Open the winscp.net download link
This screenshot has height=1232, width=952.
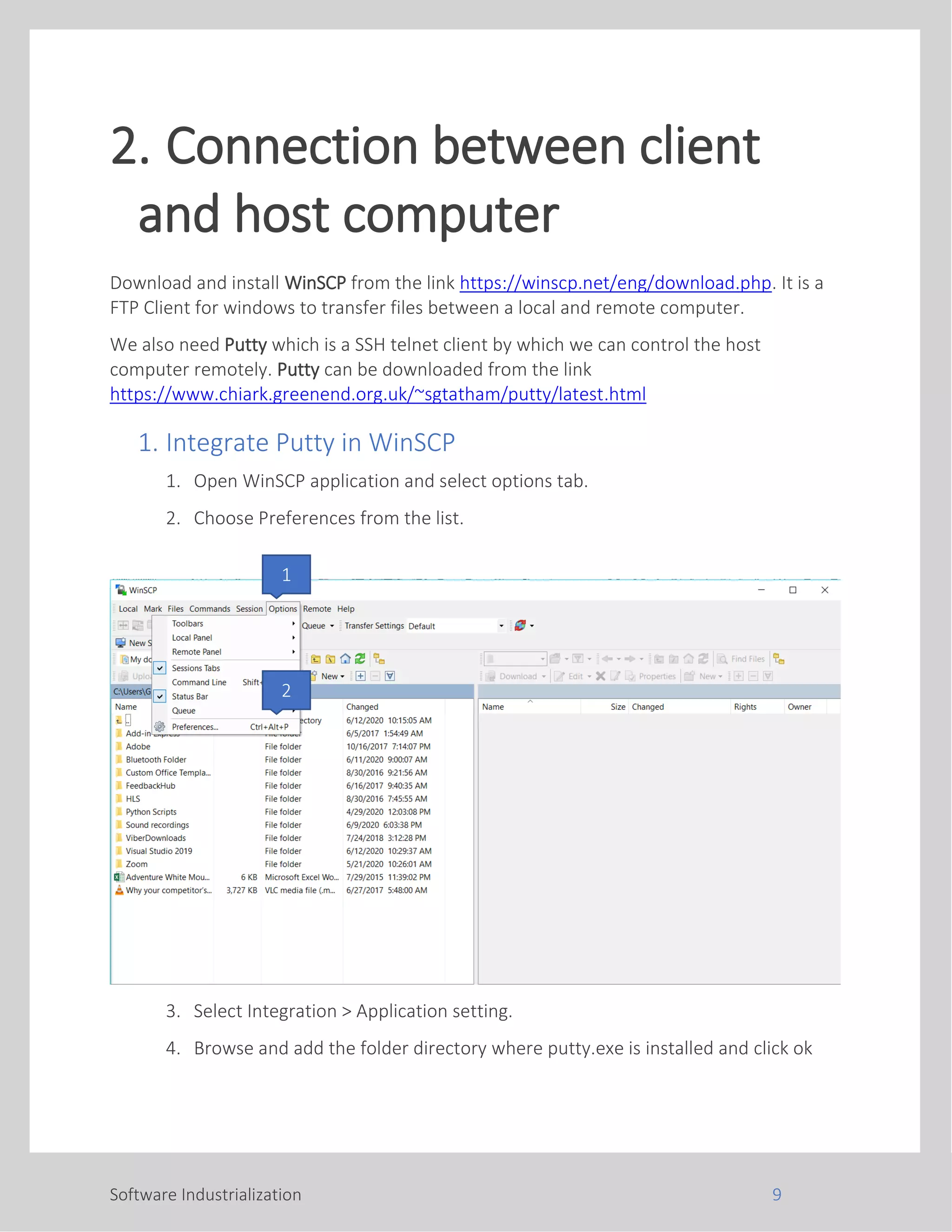point(615,283)
